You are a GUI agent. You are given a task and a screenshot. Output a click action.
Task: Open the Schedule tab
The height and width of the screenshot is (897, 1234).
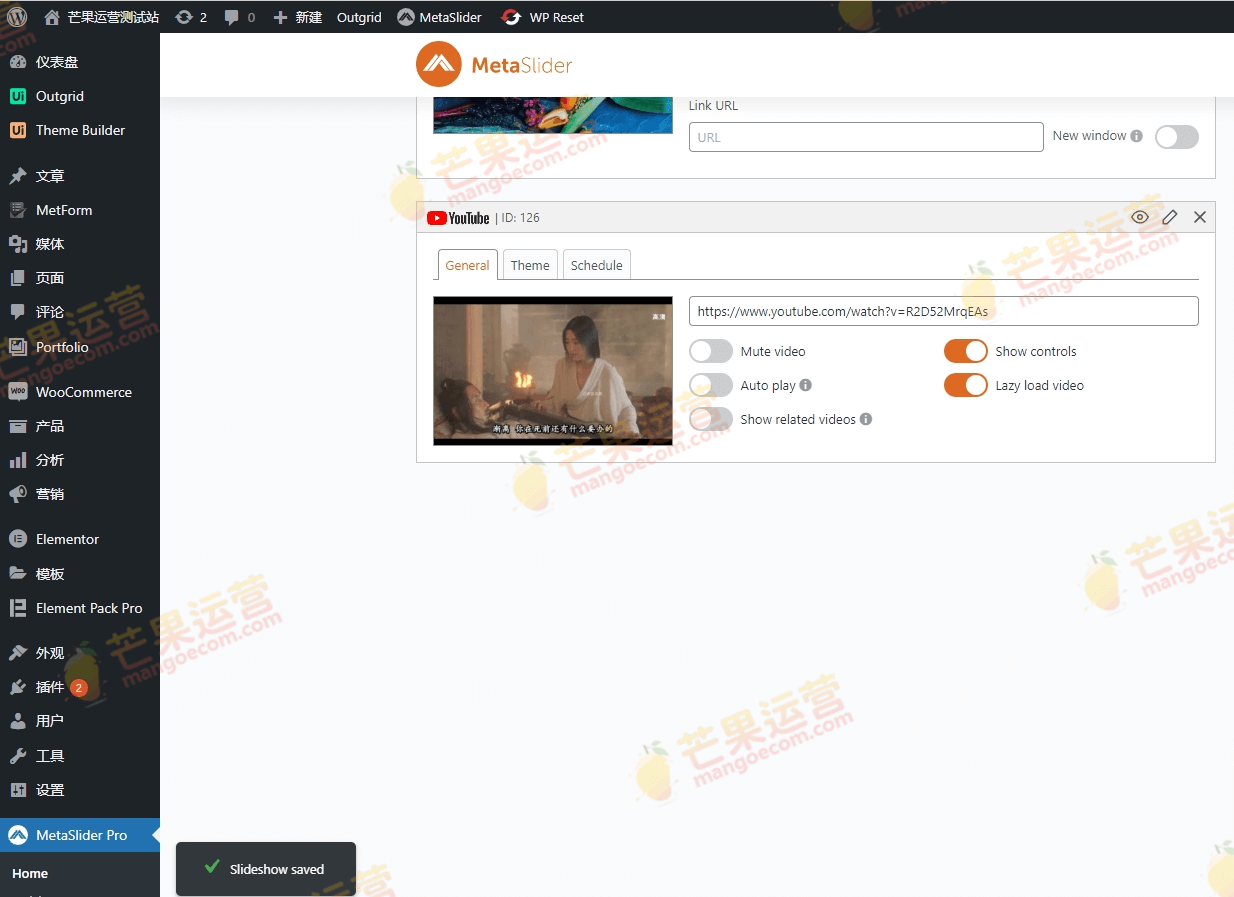[596, 264]
